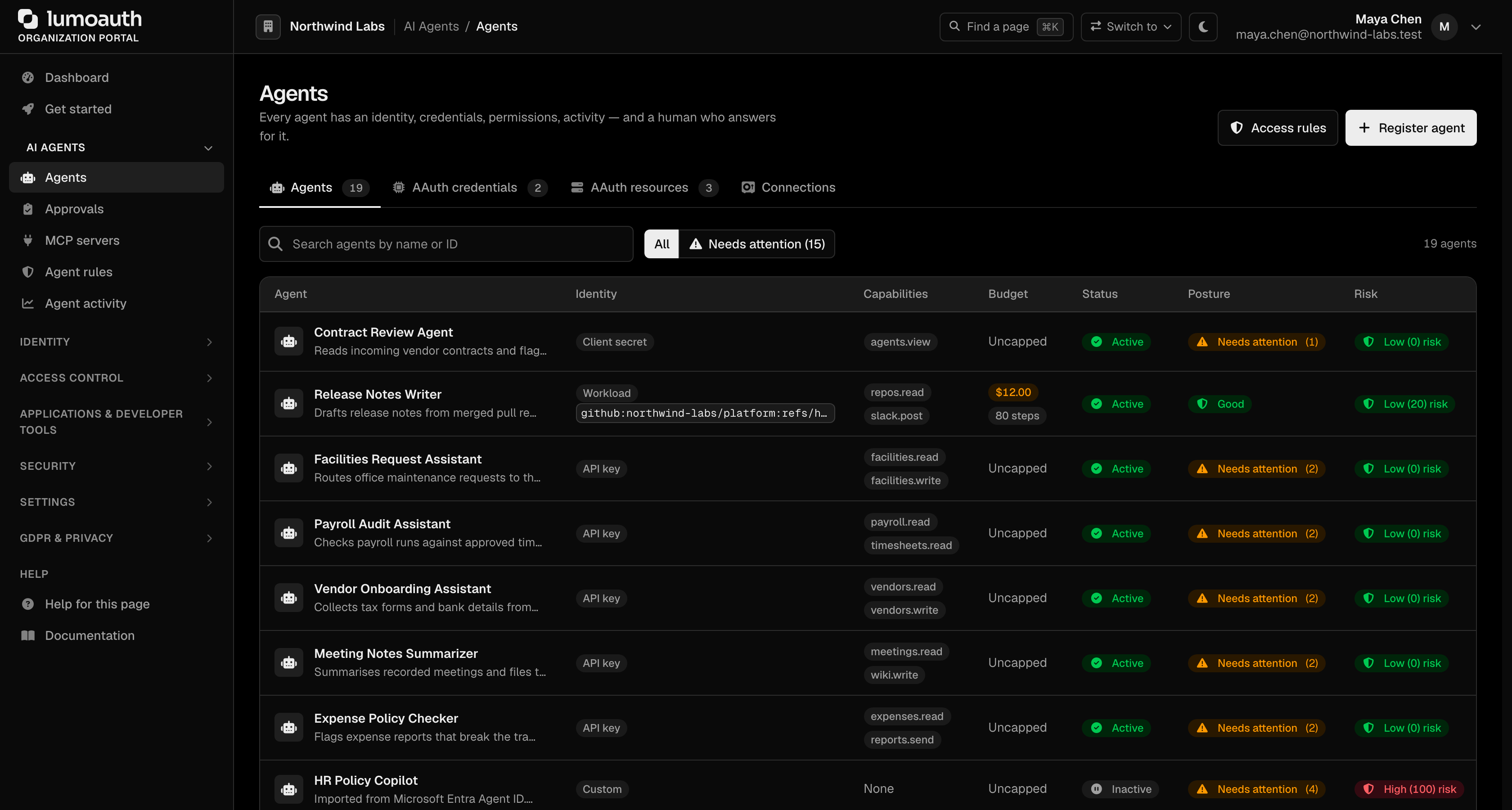Click the Release Notes Writer robot icon
The width and height of the screenshot is (1512, 810).
[289, 404]
